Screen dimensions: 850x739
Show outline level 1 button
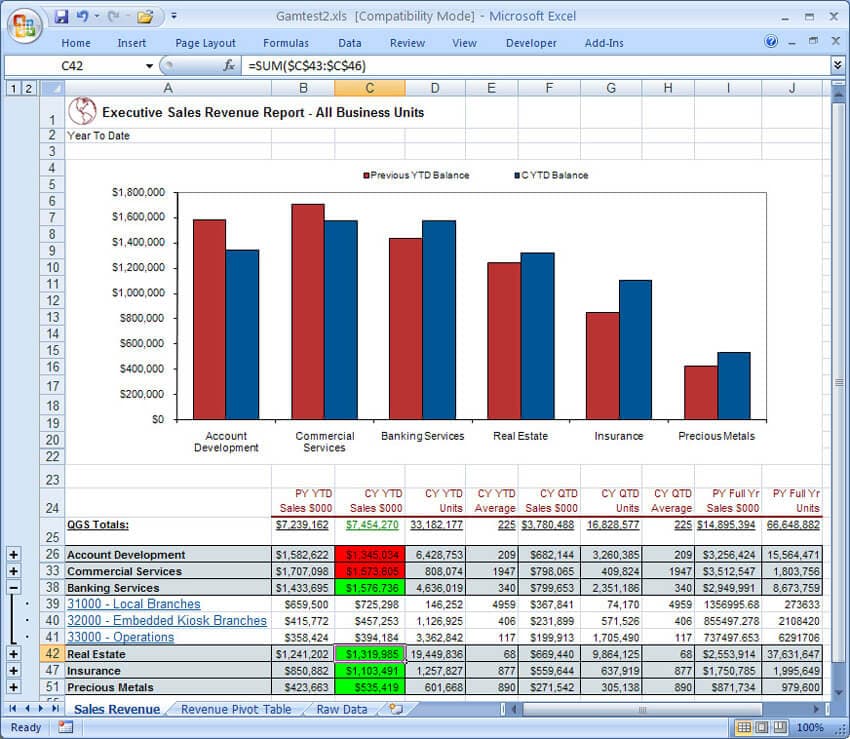[12, 88]
